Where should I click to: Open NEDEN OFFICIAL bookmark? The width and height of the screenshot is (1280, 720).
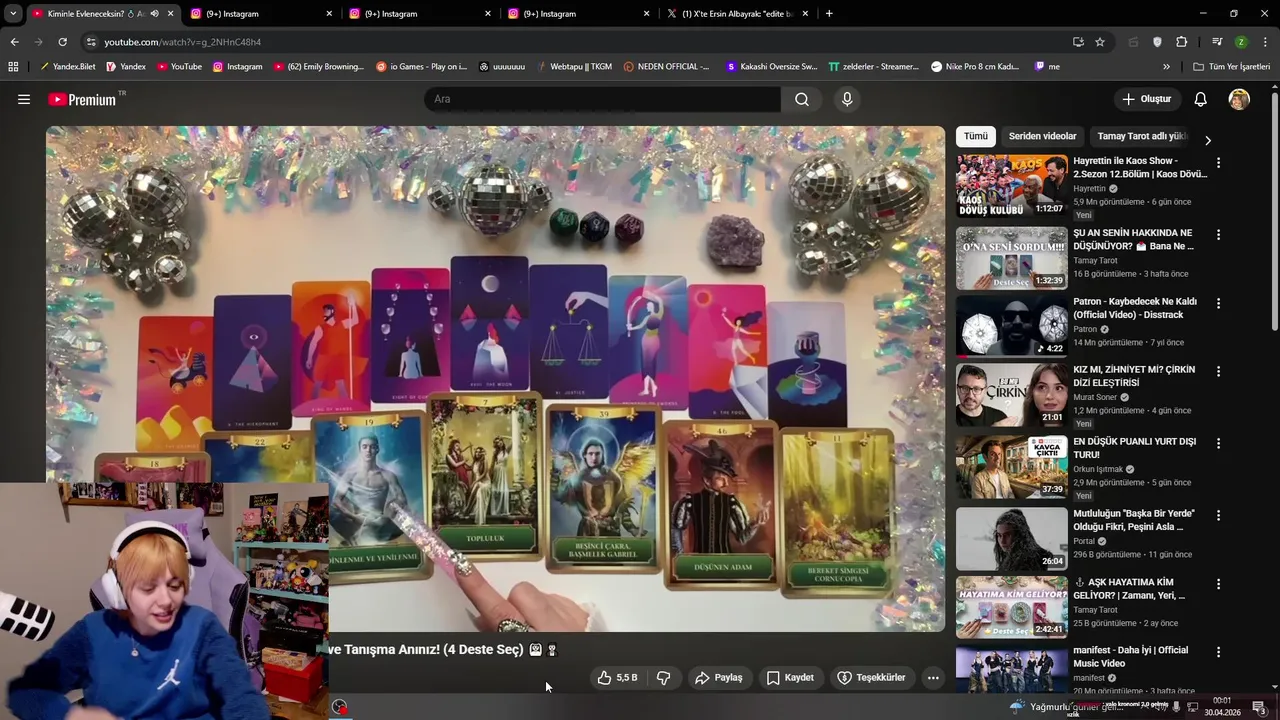tap(666, 67)
